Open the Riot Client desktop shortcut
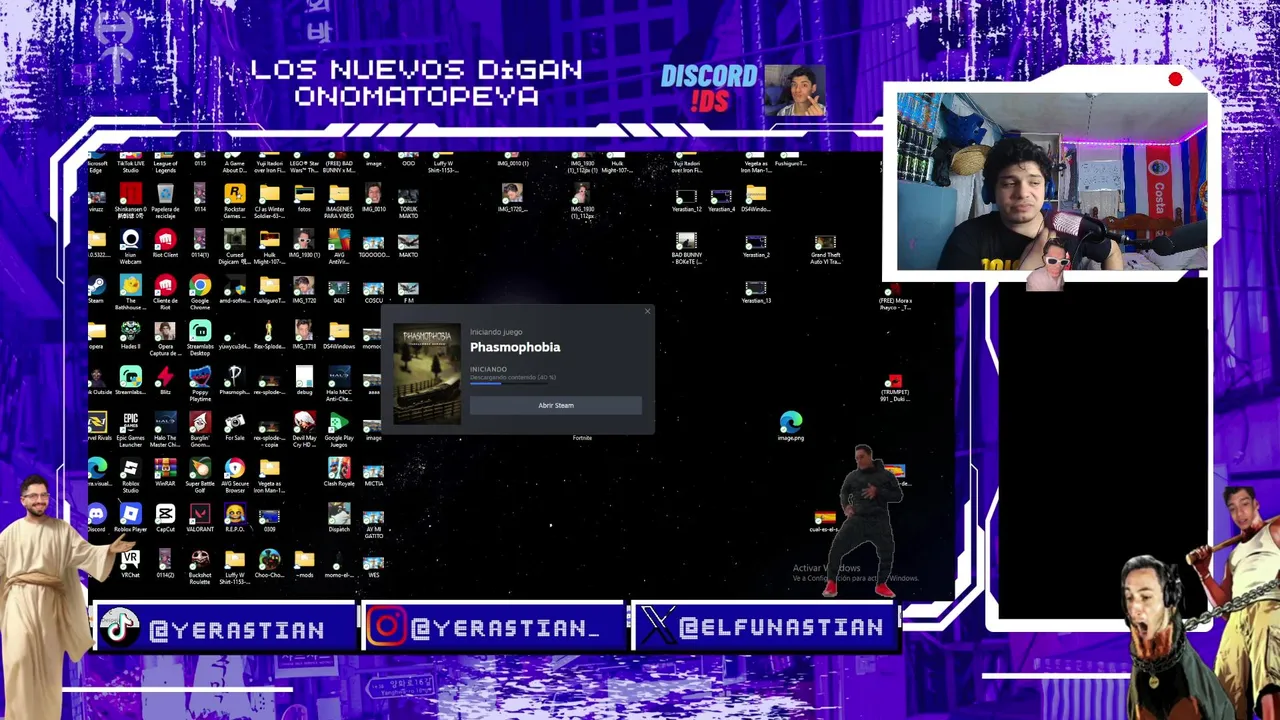Screen dimensions: 1280x720 [x=165, y=240]
